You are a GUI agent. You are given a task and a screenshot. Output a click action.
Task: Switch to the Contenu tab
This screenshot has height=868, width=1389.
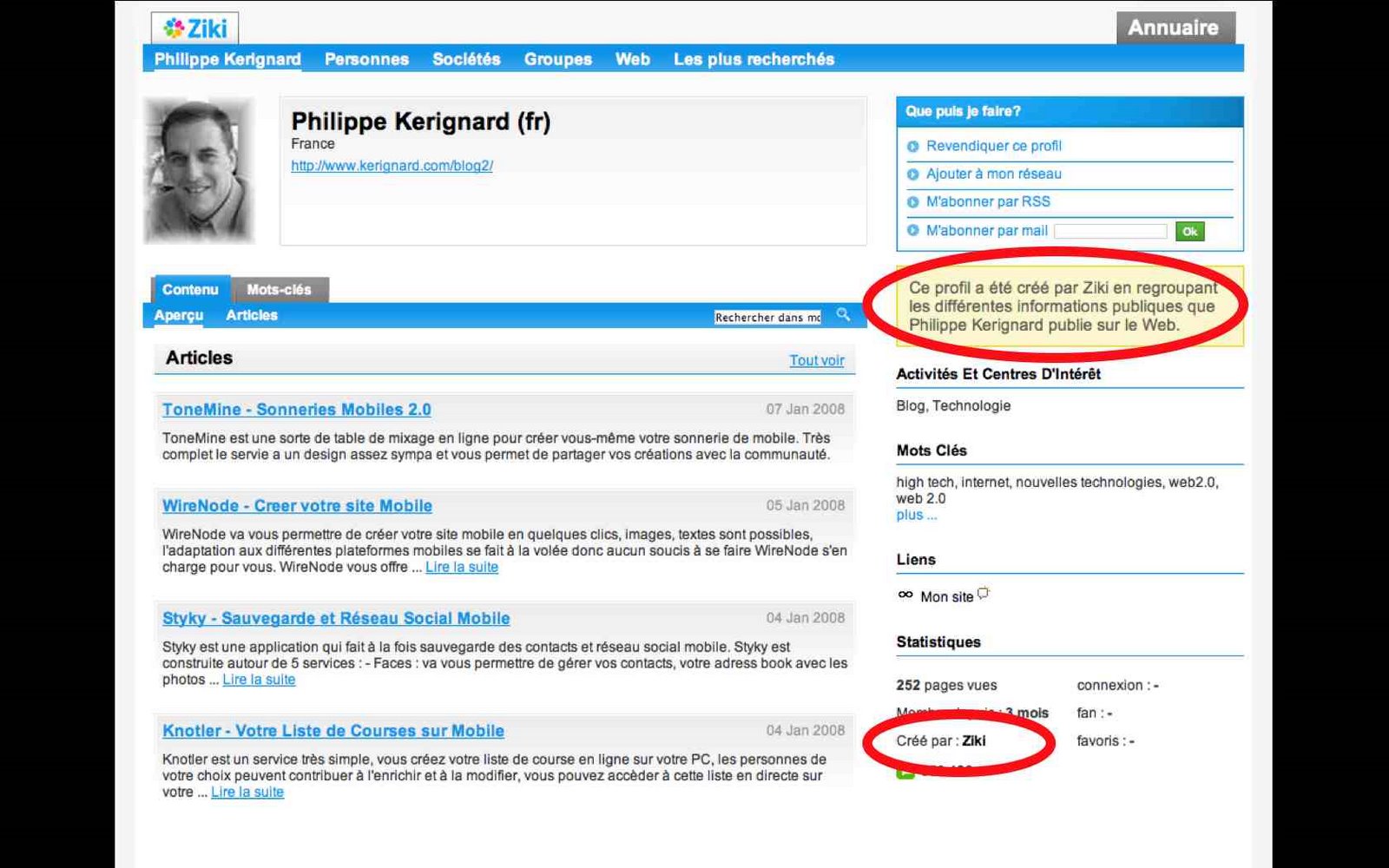click(190, 289)
